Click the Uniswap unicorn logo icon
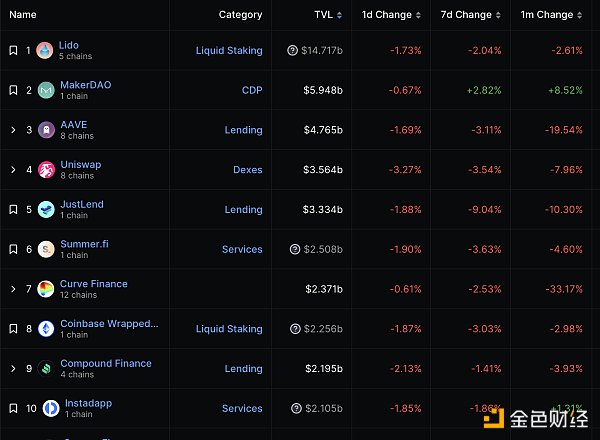This screenshot has height=440, width=600. 46,170
